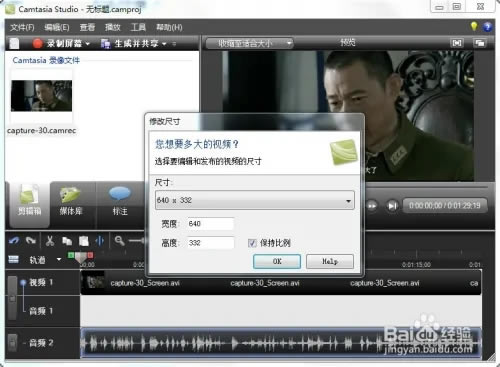Open the 编辑(E) menu
This screenshot has height=367, width=500.
pos(57,27)
